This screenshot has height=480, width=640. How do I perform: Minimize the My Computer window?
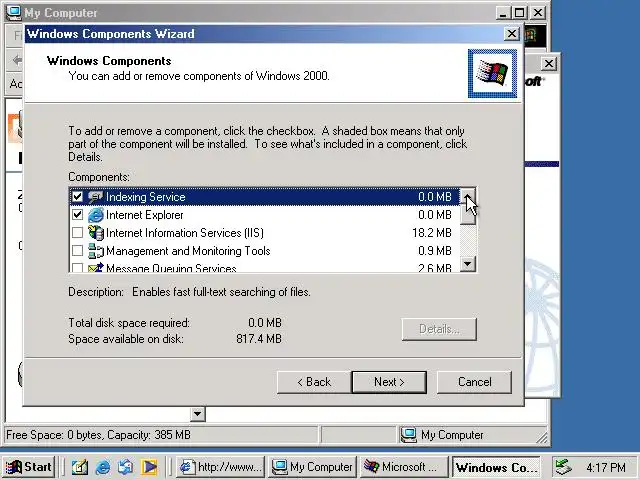coord(503,13)
